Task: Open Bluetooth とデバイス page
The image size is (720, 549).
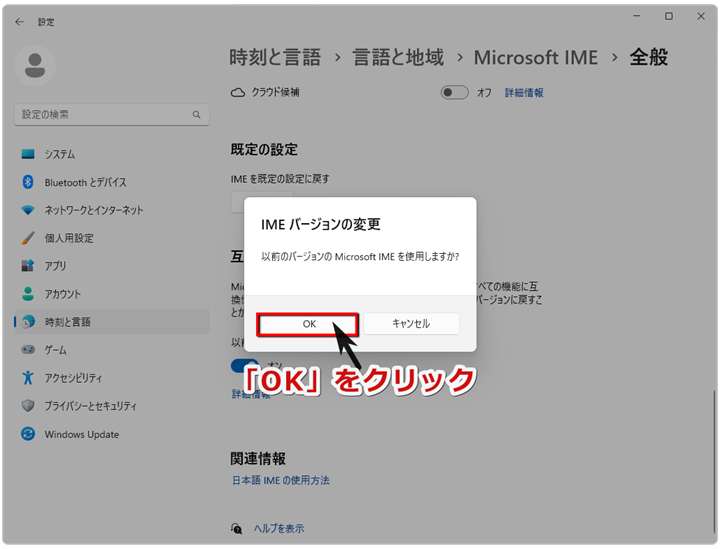Action: [x=112, y=182]
